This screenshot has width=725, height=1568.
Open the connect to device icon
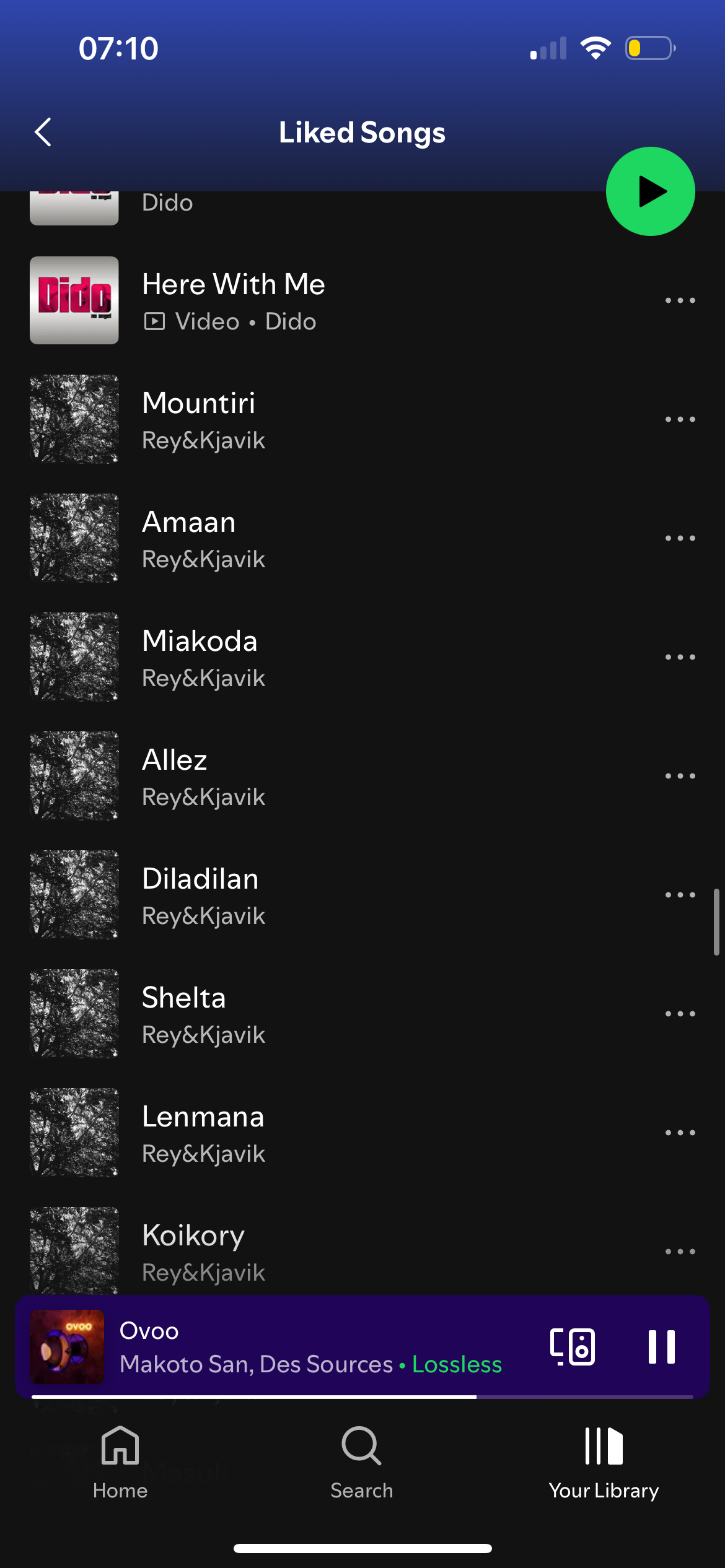pos(573,1346)
